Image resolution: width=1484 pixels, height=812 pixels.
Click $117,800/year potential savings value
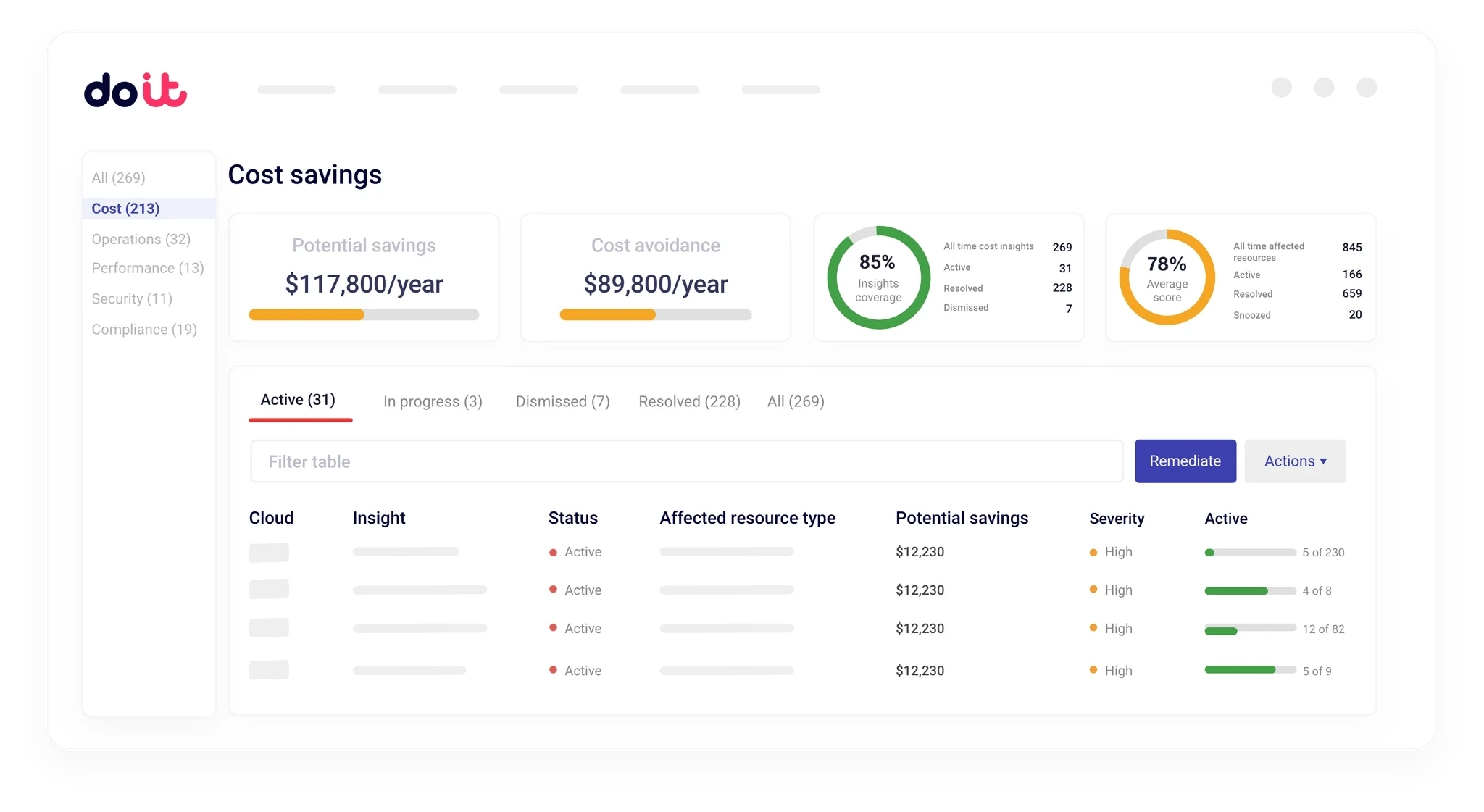[364, 284]
